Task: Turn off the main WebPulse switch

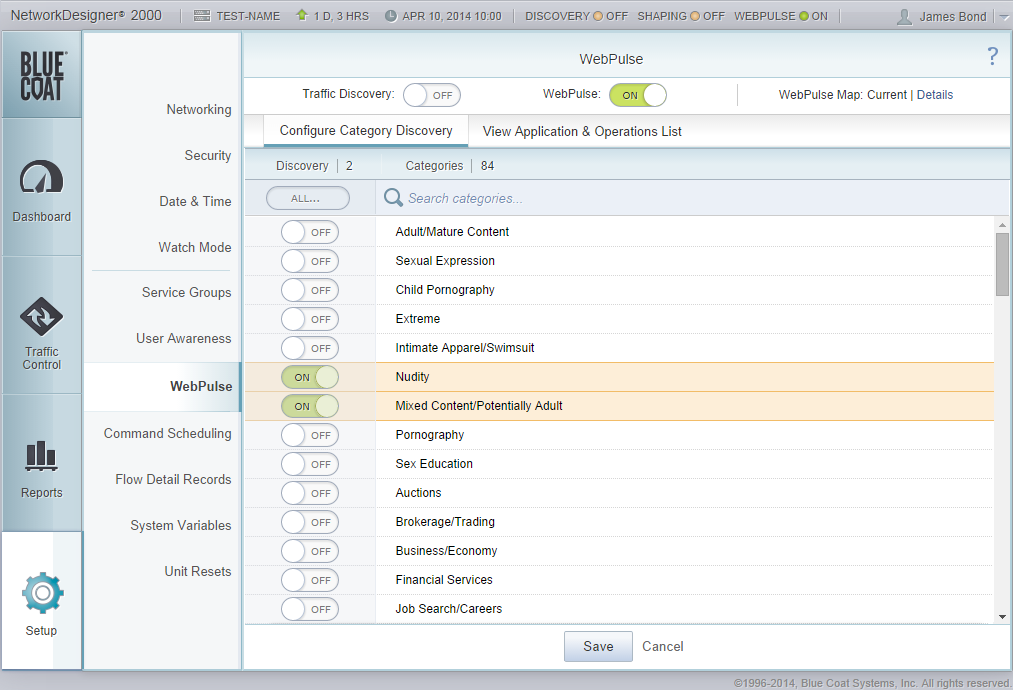Action: coord(638,95)
